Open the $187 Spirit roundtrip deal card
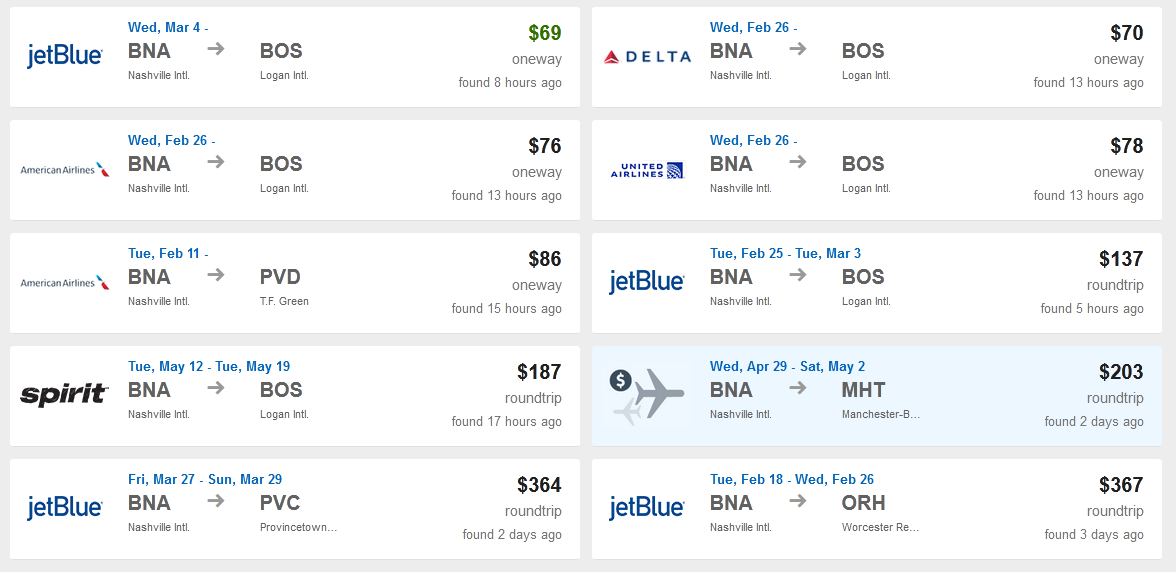Viewport: 1176px width, 572px height. tap(295, 396)
